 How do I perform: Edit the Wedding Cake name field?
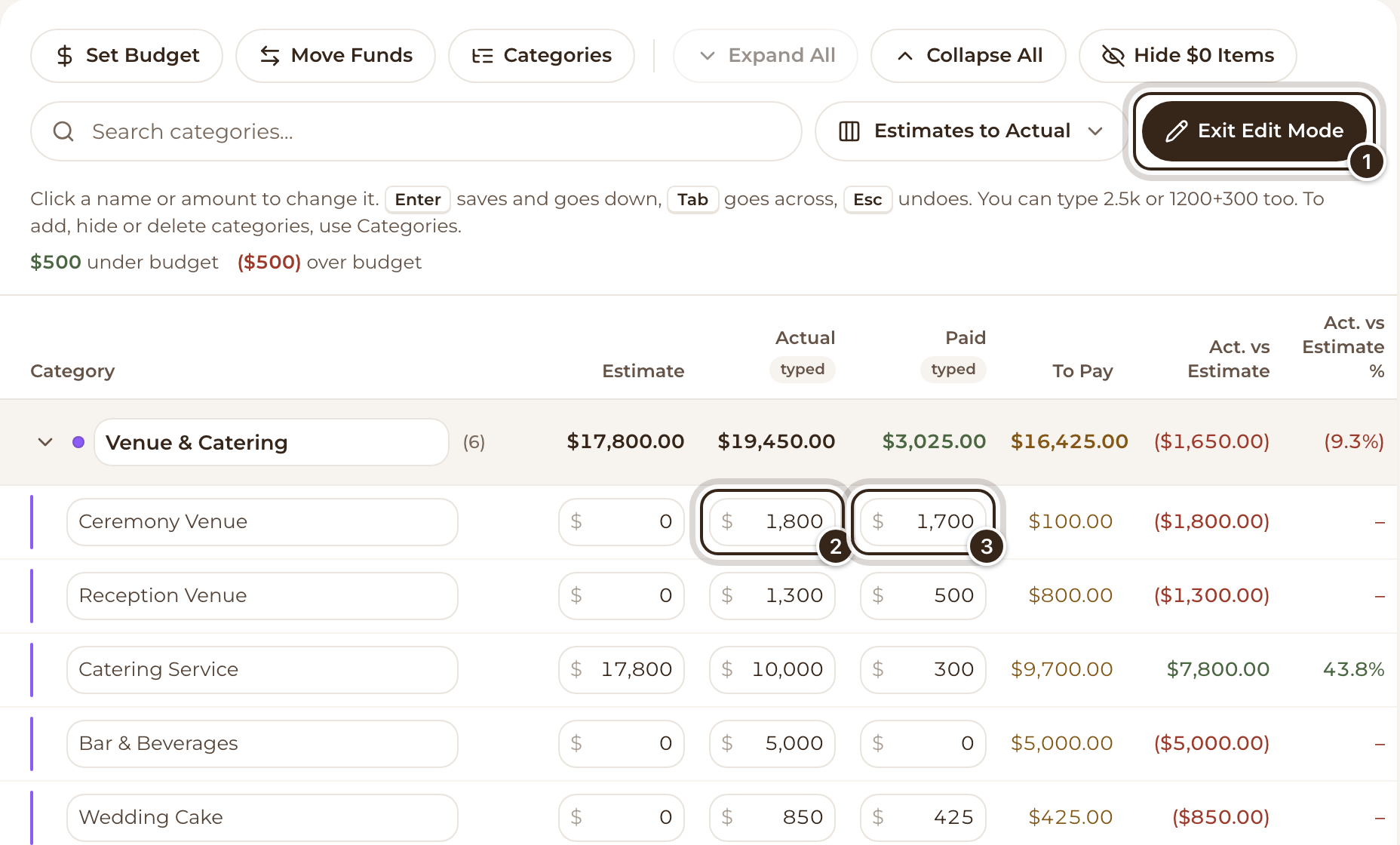point(262,818)
